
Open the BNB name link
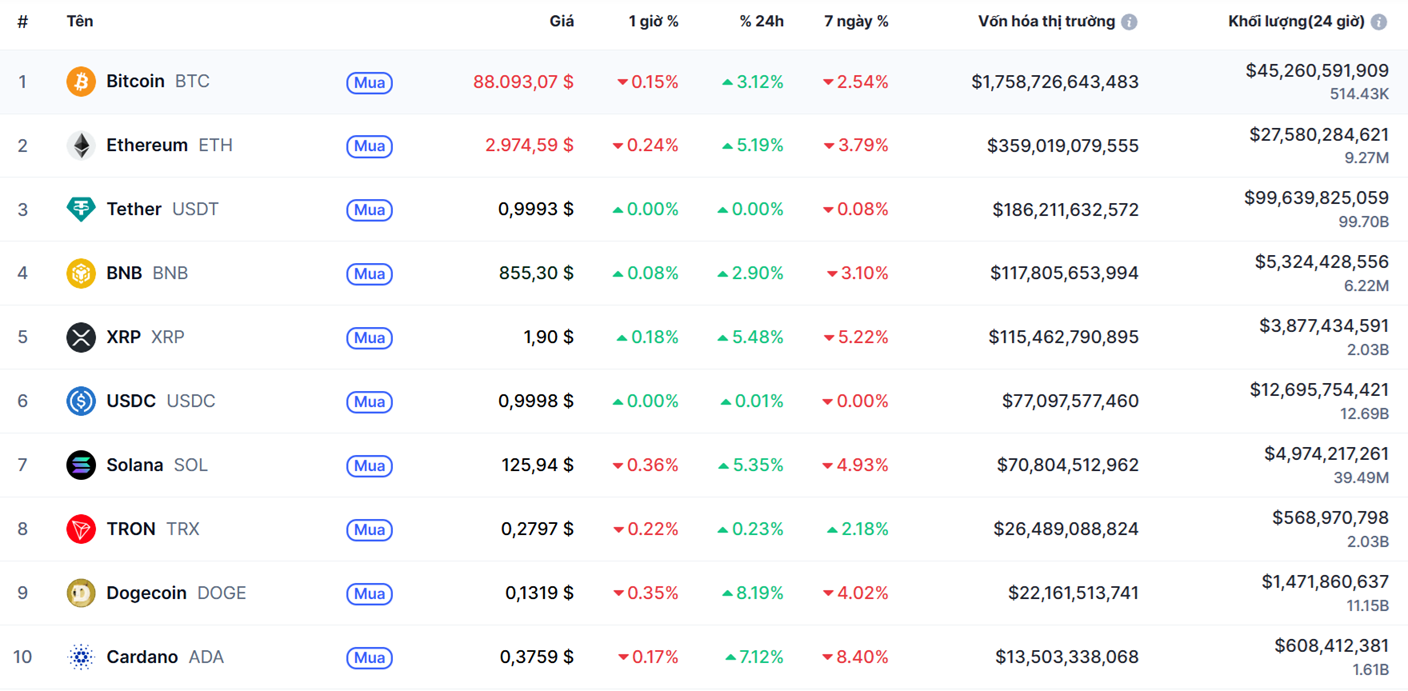pos(147,273)
